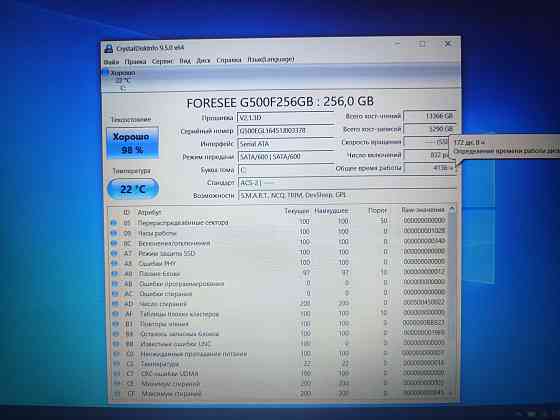Click status icon of Минимум стираний row
560x420 pixels.
[x=117, y=384]
